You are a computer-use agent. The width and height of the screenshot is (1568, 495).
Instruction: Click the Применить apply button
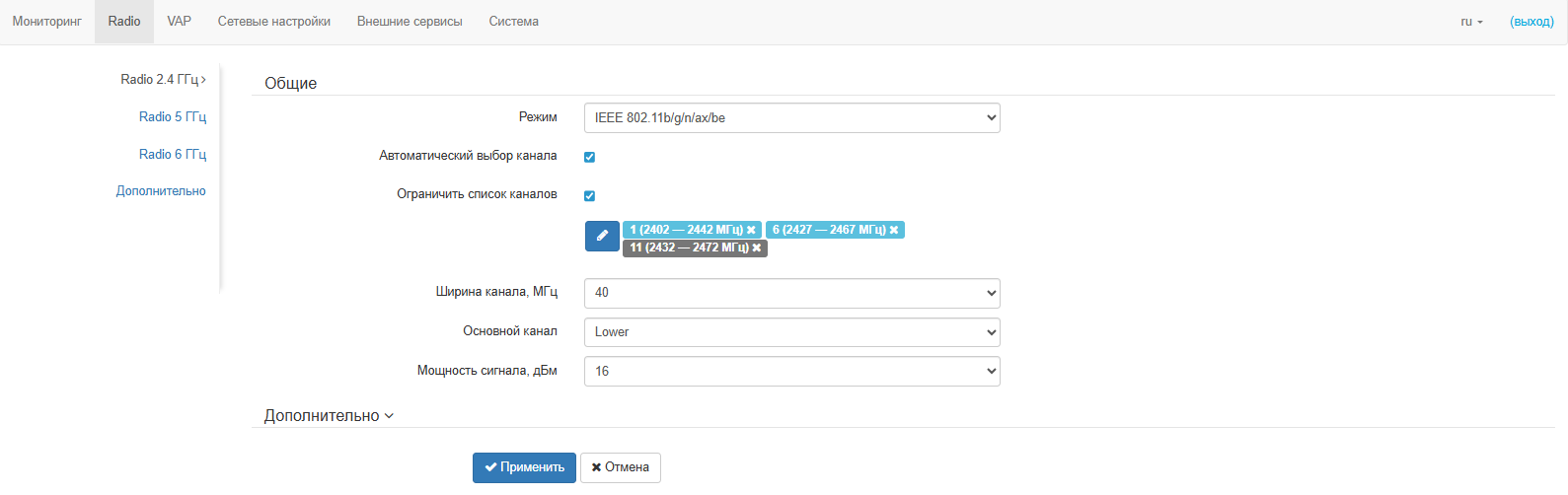coord(524,467)
